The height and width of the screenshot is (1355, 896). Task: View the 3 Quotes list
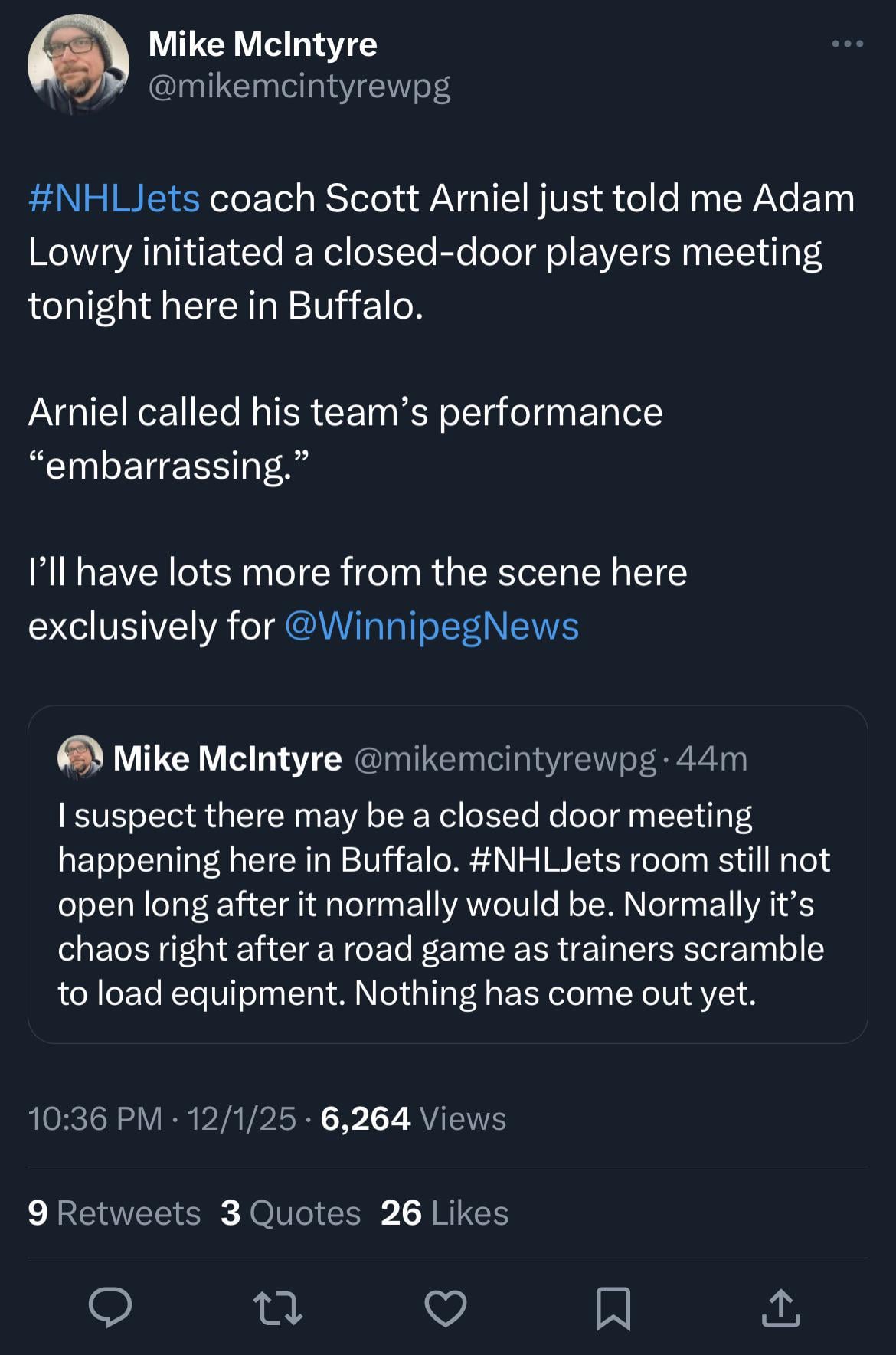290,1213
